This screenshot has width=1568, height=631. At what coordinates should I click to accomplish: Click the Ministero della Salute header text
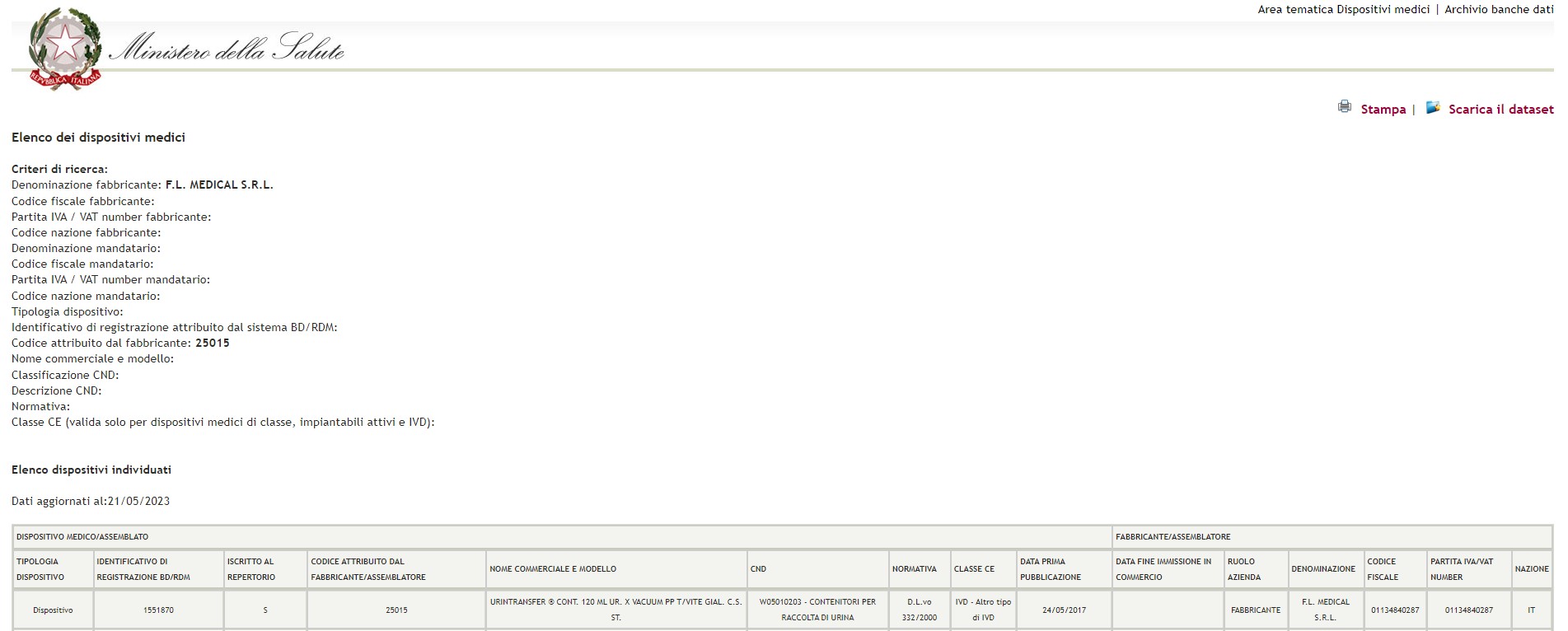point(227,51)
